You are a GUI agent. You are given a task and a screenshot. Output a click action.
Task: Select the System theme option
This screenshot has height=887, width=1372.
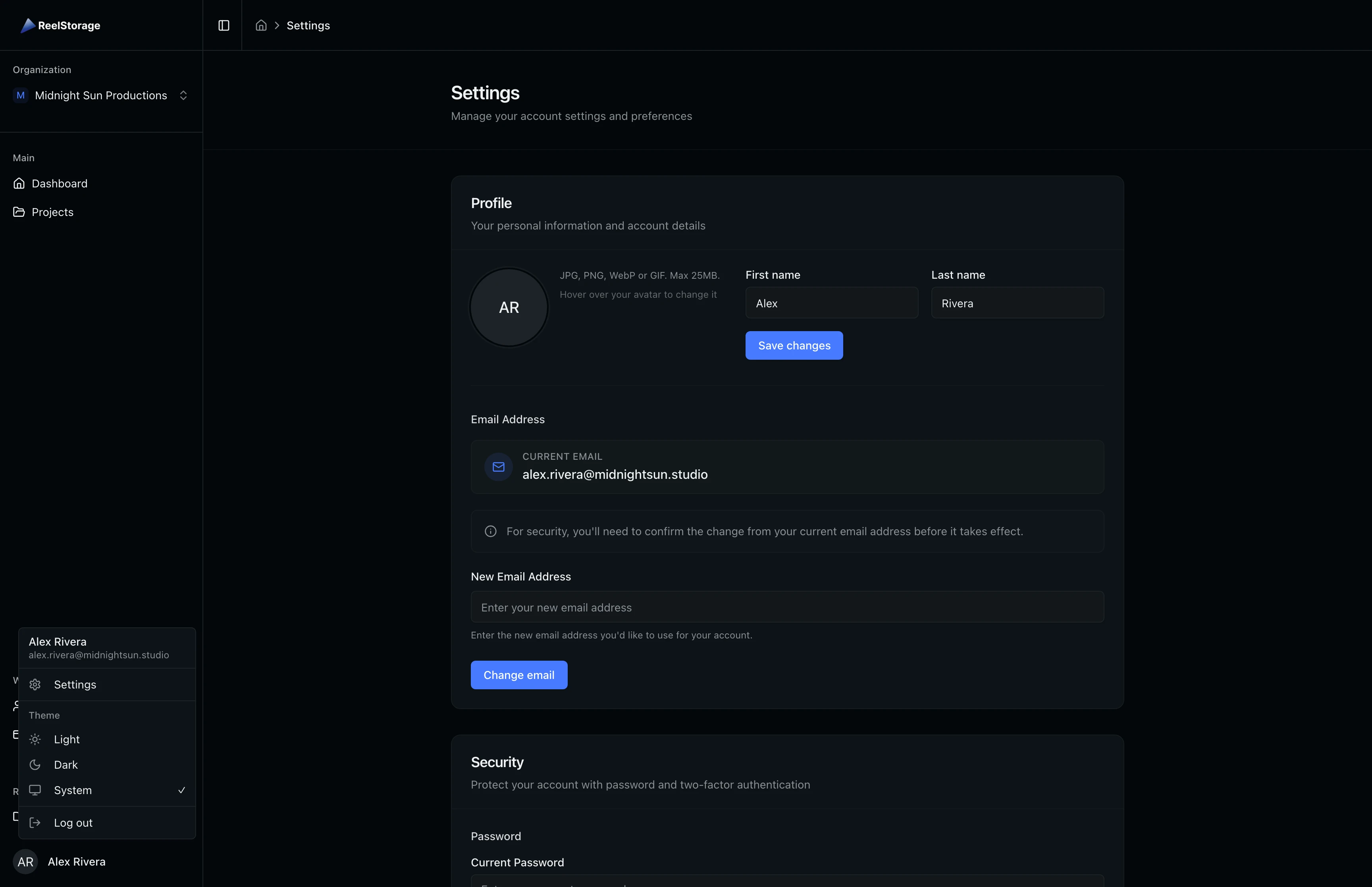[x=72, y=790]
